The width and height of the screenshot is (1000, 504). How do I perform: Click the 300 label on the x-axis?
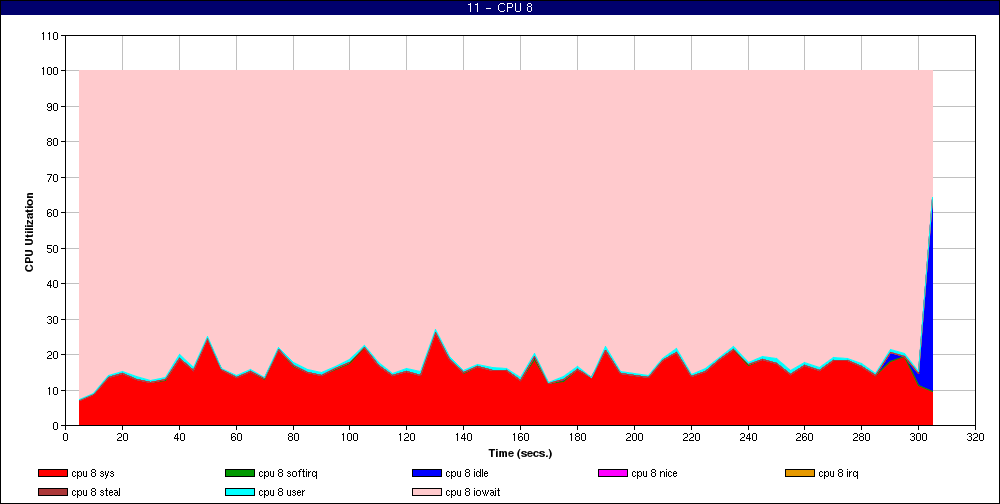point(919,437)
